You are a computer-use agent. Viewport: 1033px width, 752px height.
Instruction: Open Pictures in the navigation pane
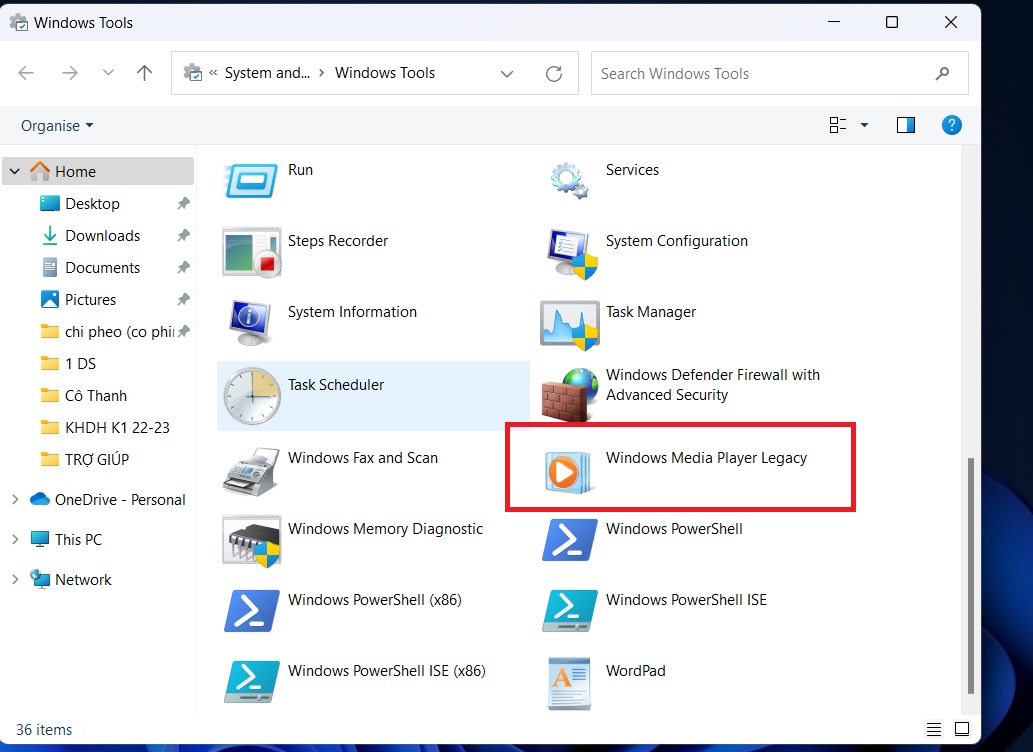coord(90,299)
